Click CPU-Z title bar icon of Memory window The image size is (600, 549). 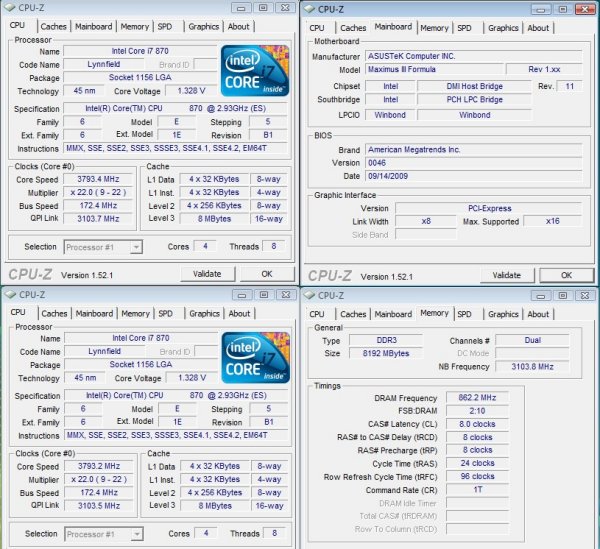310,295
